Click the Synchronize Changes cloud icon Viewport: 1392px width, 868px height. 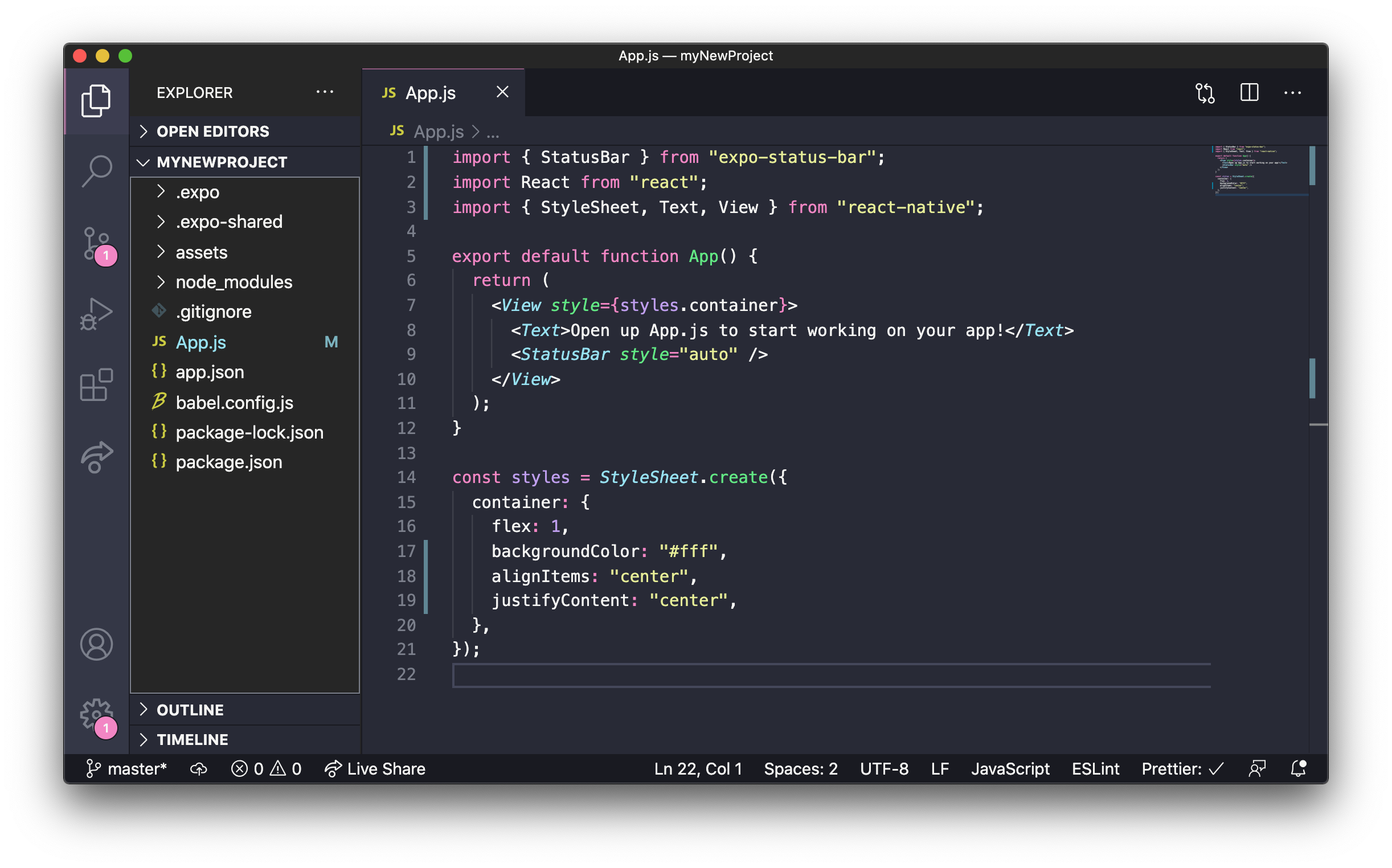point(199,769)
